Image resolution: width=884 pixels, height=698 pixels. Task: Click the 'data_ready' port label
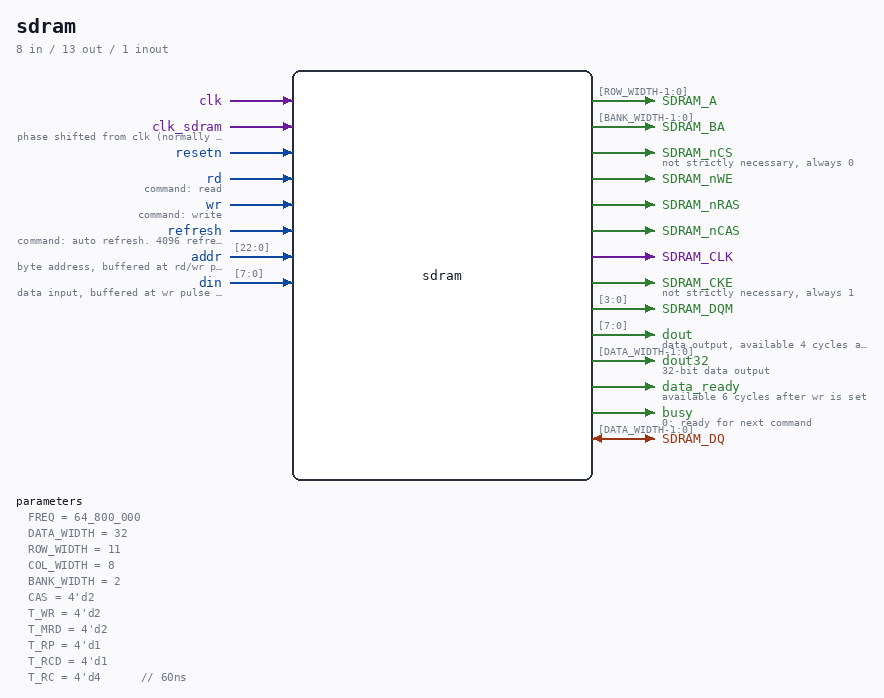(701, 386)
